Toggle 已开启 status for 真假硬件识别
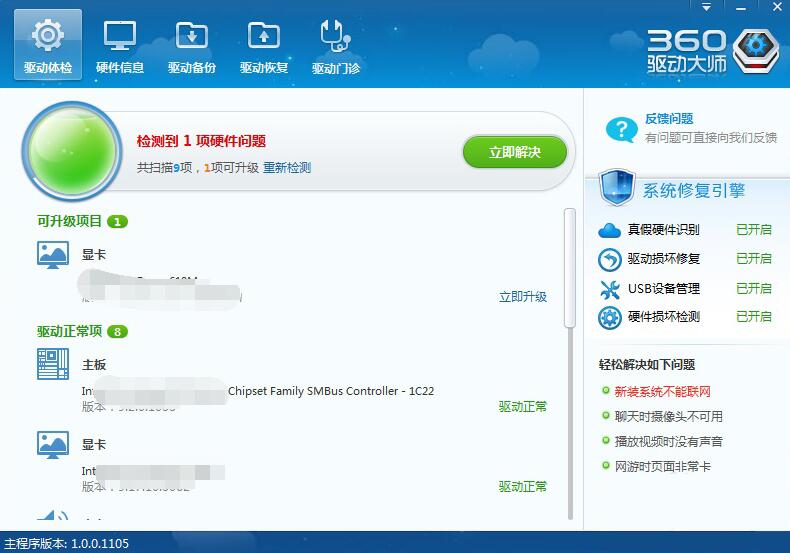Viewport: 790px width, 553px height. 754,230
